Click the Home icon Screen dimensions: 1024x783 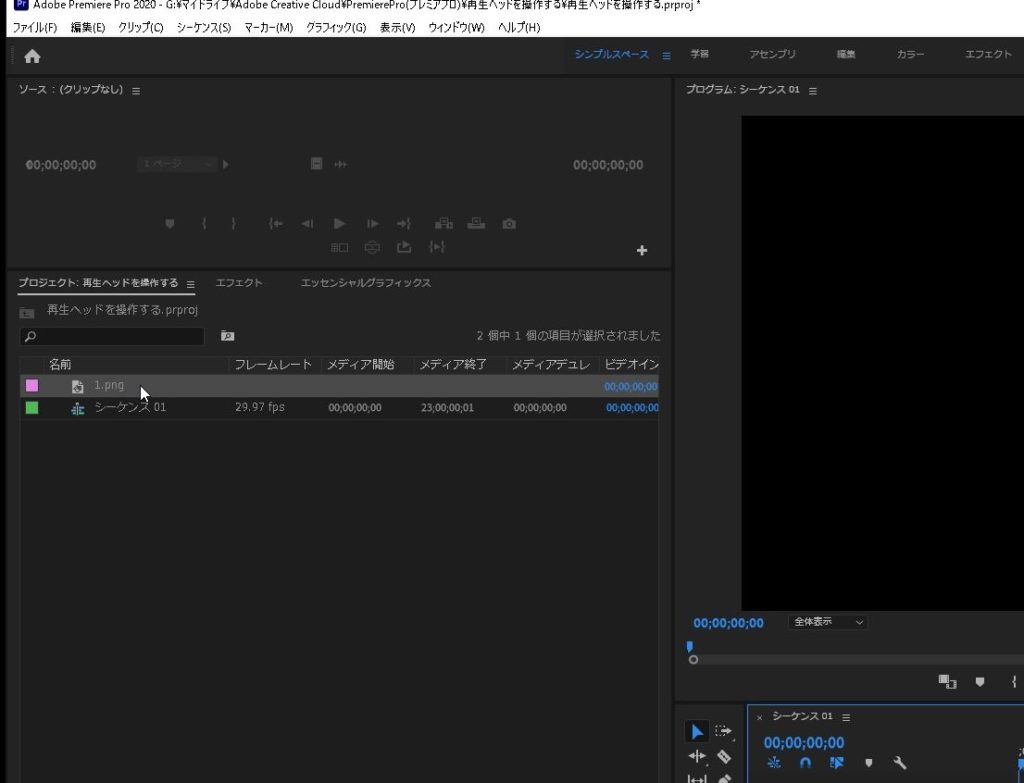[32, 56]
